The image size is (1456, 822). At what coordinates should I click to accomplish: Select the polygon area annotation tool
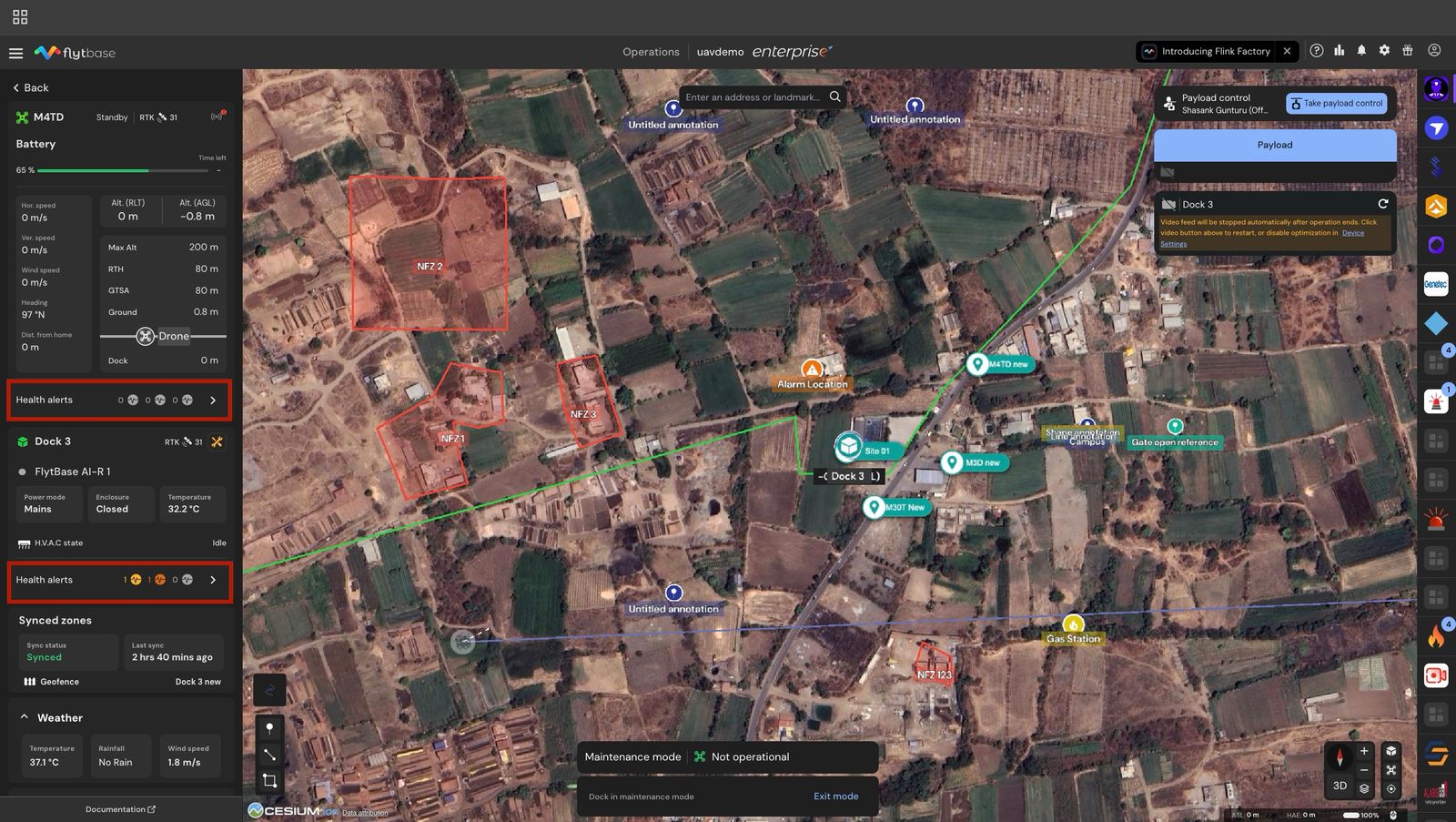coord(269,781)
